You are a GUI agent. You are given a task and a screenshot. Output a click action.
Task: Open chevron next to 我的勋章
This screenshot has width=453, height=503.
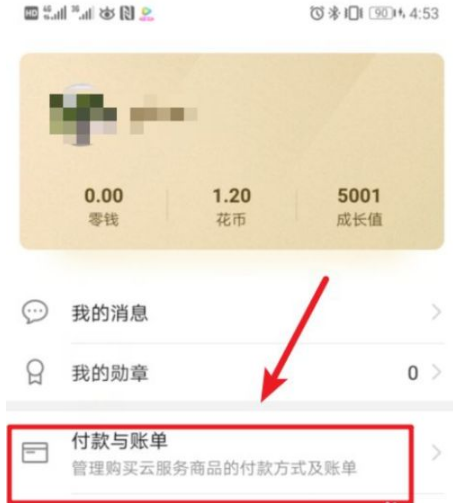pyautogui.click(x=436, y=372)
